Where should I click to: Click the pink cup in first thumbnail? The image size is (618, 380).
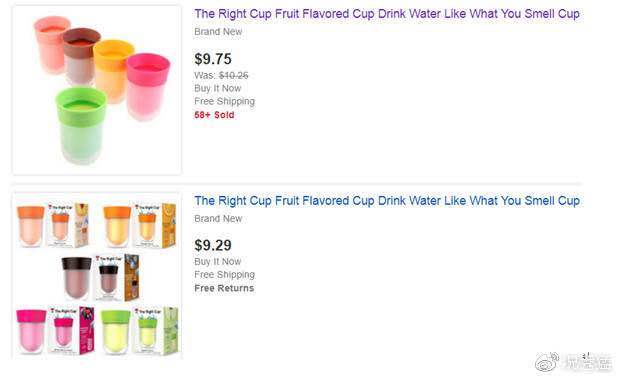click(148, 86)
